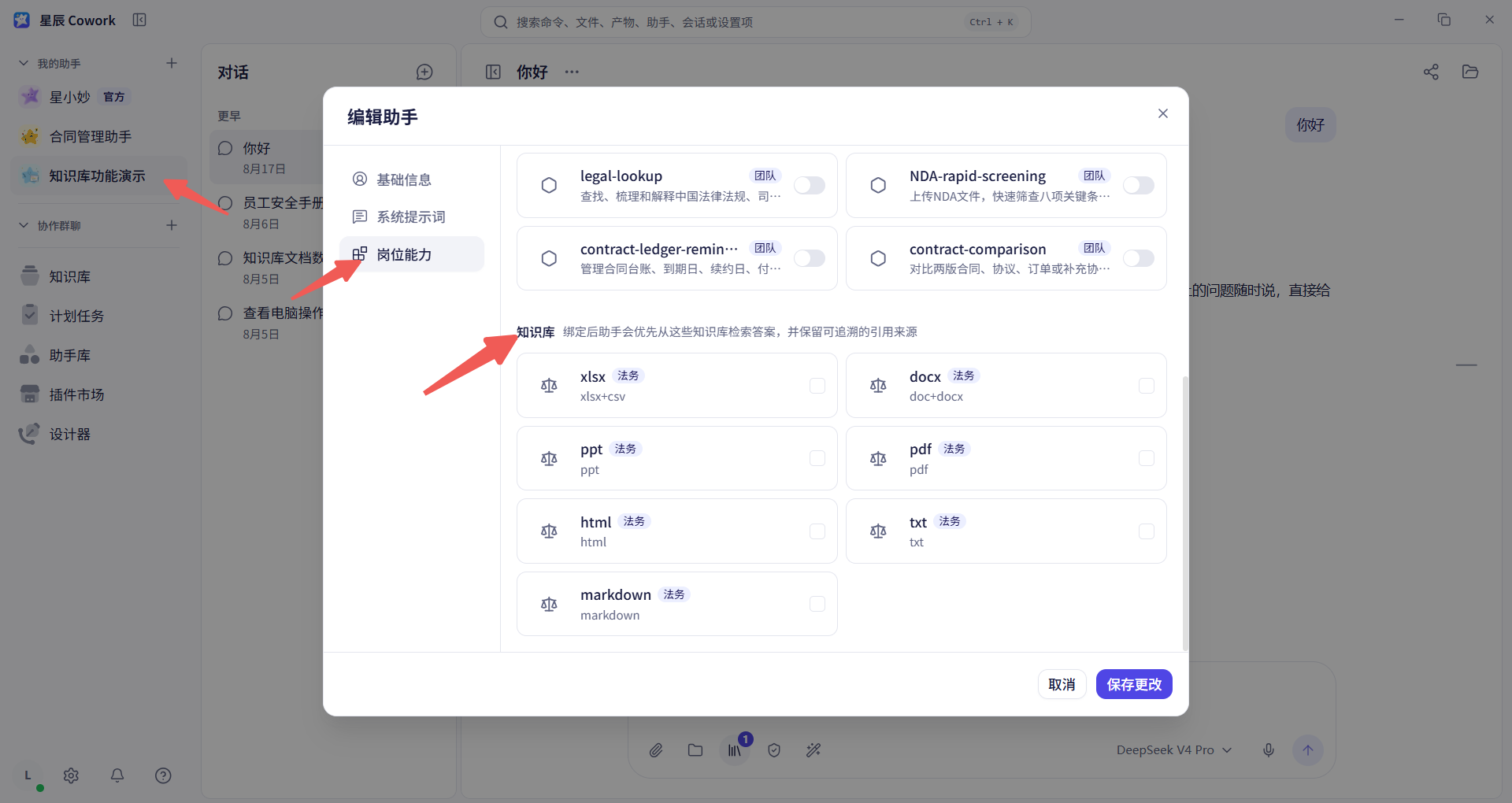The width and height of the screenshot is (1512, 803).
Task: Open the notifications bell icon
Action: pos(117,775)
